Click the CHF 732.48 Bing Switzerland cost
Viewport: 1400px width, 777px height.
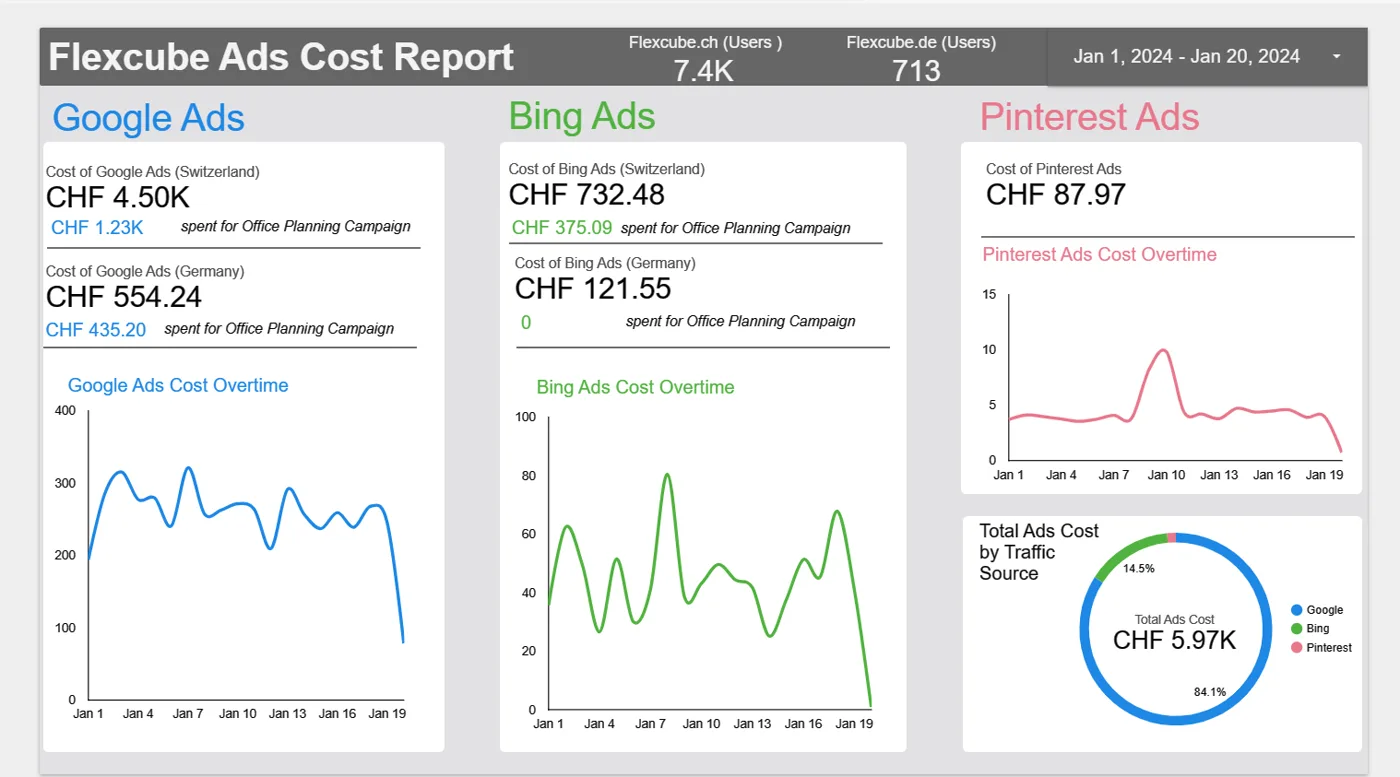click(587, 194)
